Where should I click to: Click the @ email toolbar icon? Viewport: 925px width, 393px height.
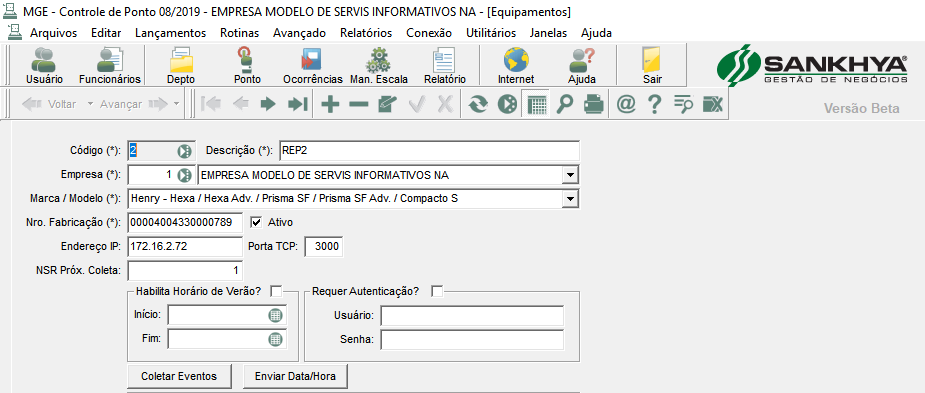click(626, 104)
